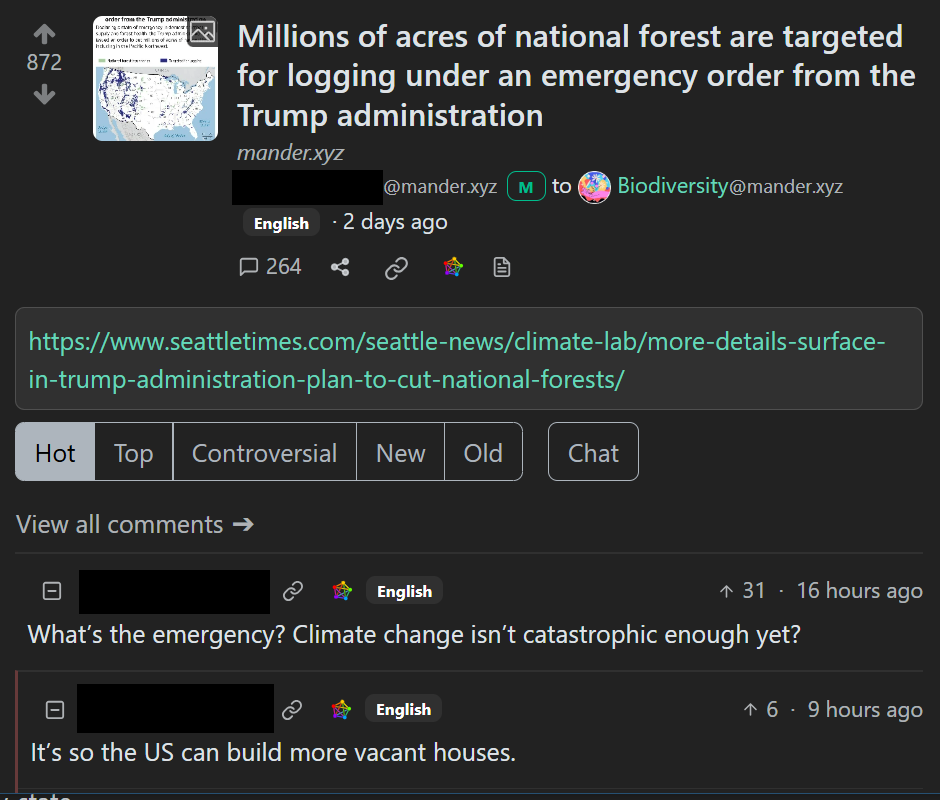The image size is (940, 800).
Task: Click the fediverse icon on the 9 hours ago comment
Action: [x=342, y=710]
